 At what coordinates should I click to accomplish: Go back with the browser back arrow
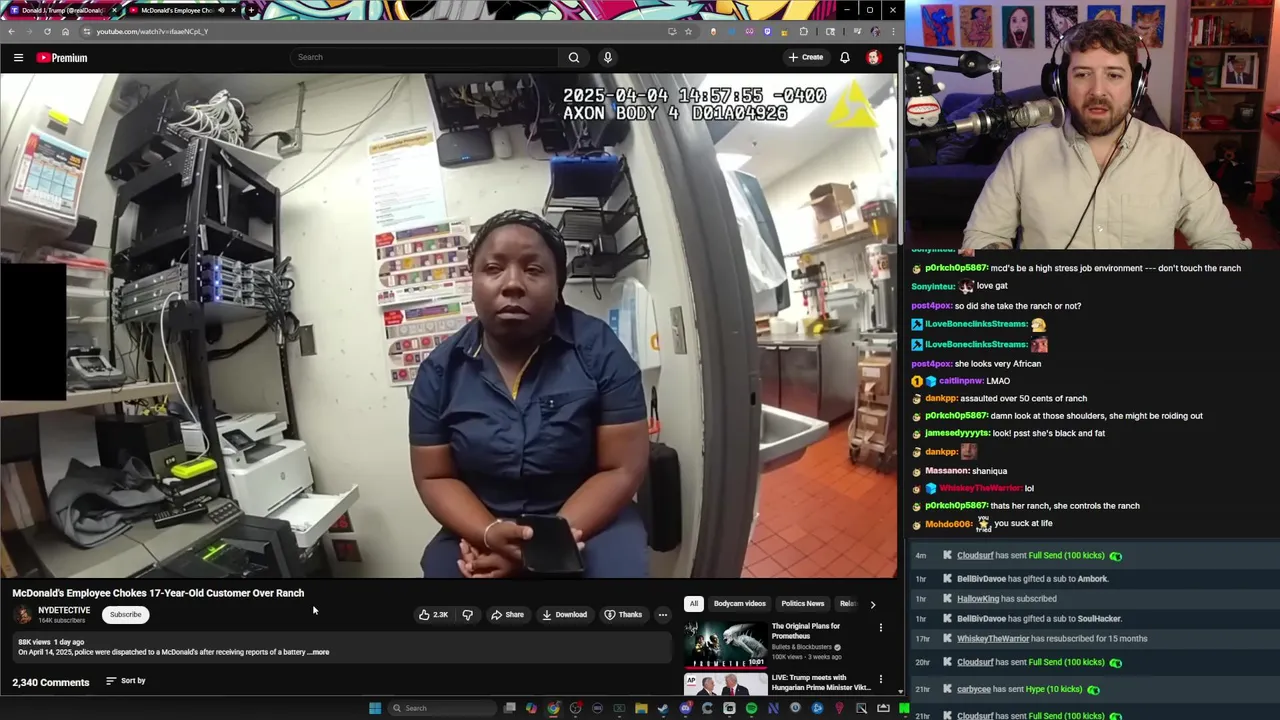tap(11, 31)
